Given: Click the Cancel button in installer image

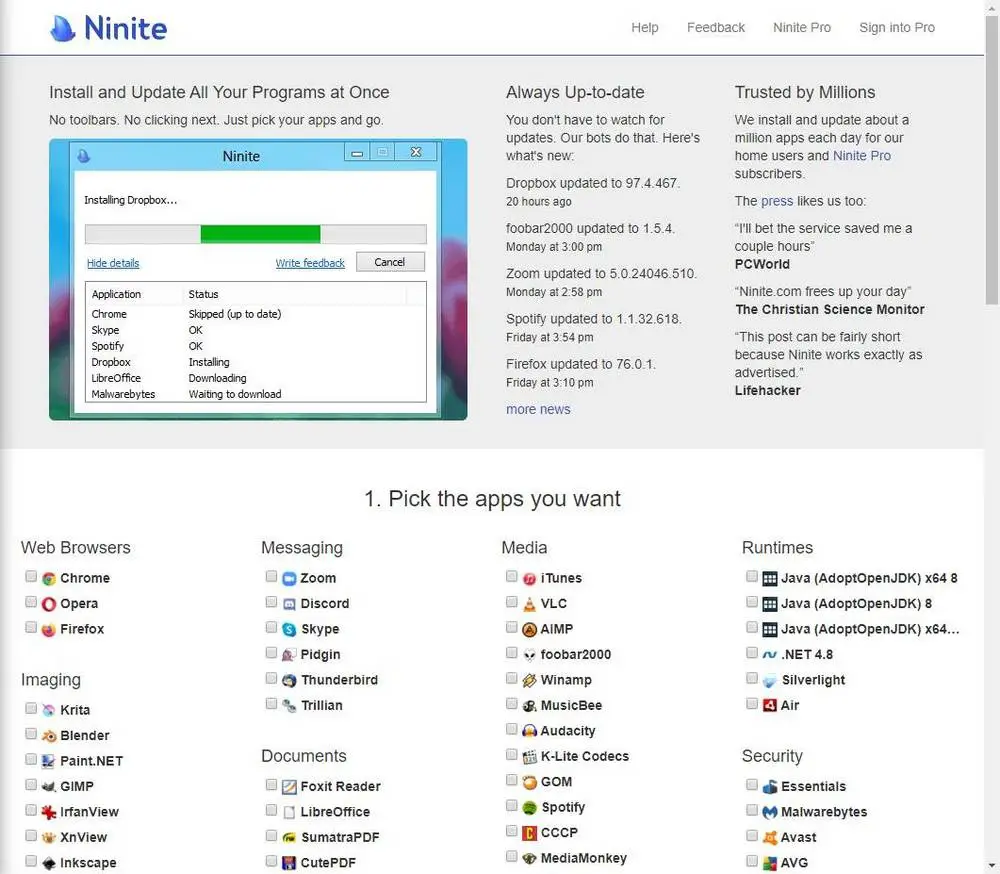Looking at the screenshot, I should (390, 262).
